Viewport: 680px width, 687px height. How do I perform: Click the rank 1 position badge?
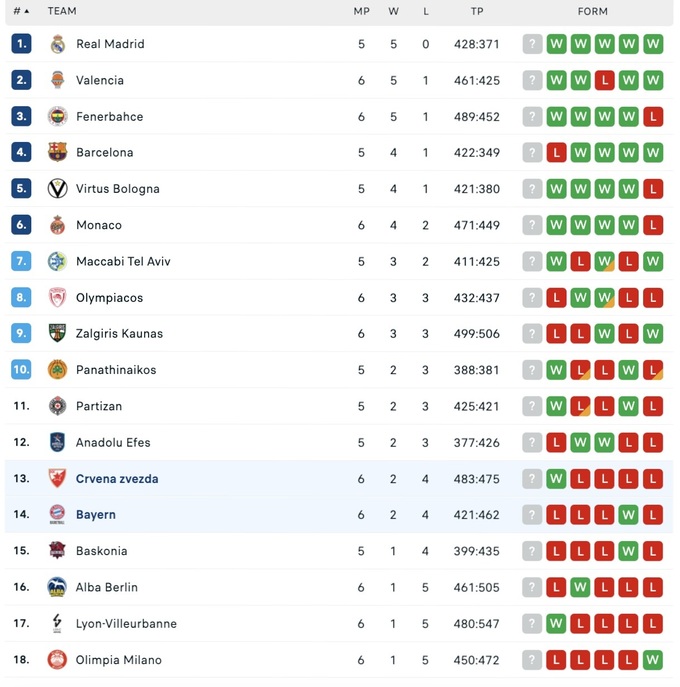(22, 44)
